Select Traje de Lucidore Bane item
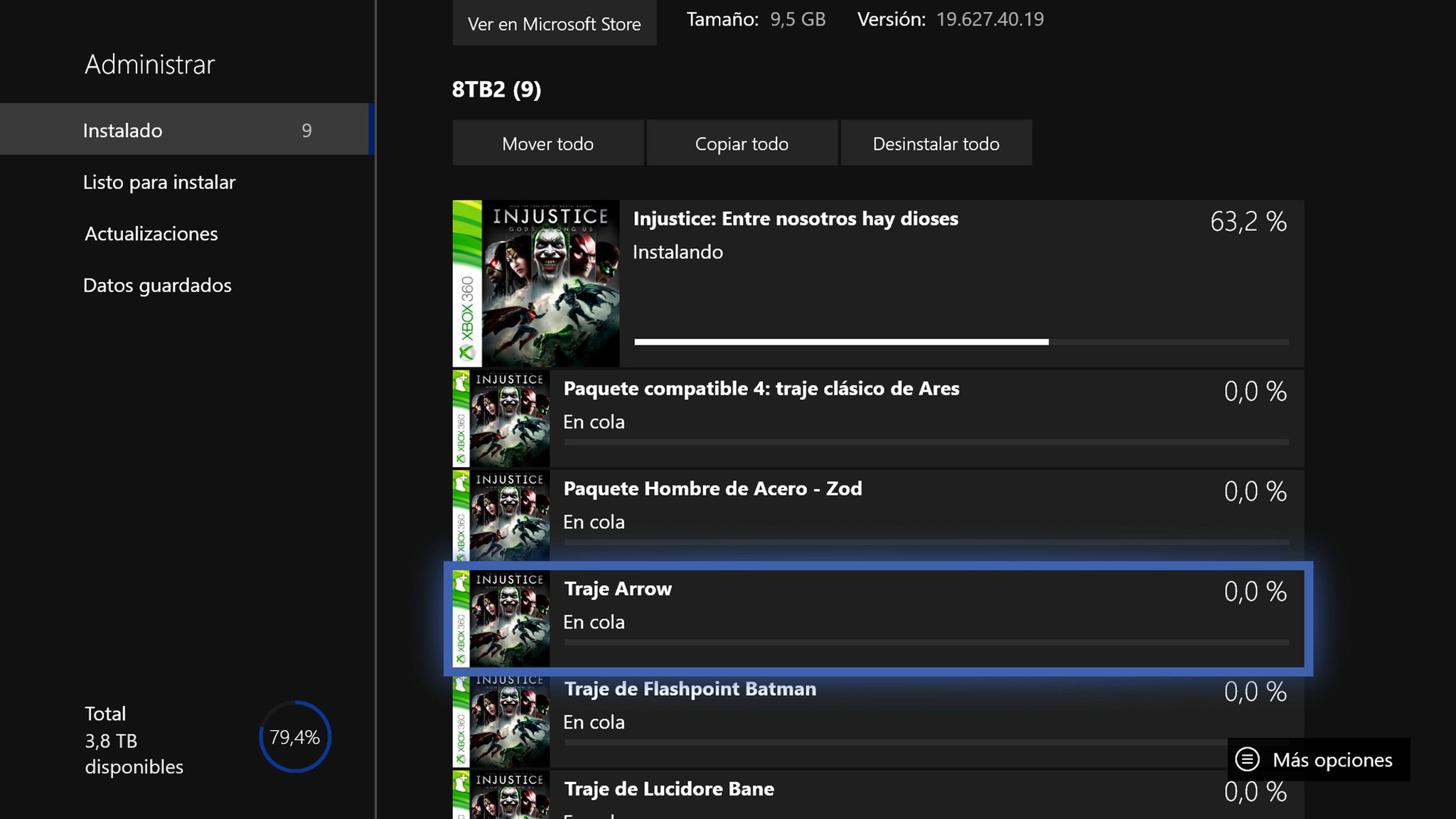1456x819 pixels. click(x=878, y=795)
